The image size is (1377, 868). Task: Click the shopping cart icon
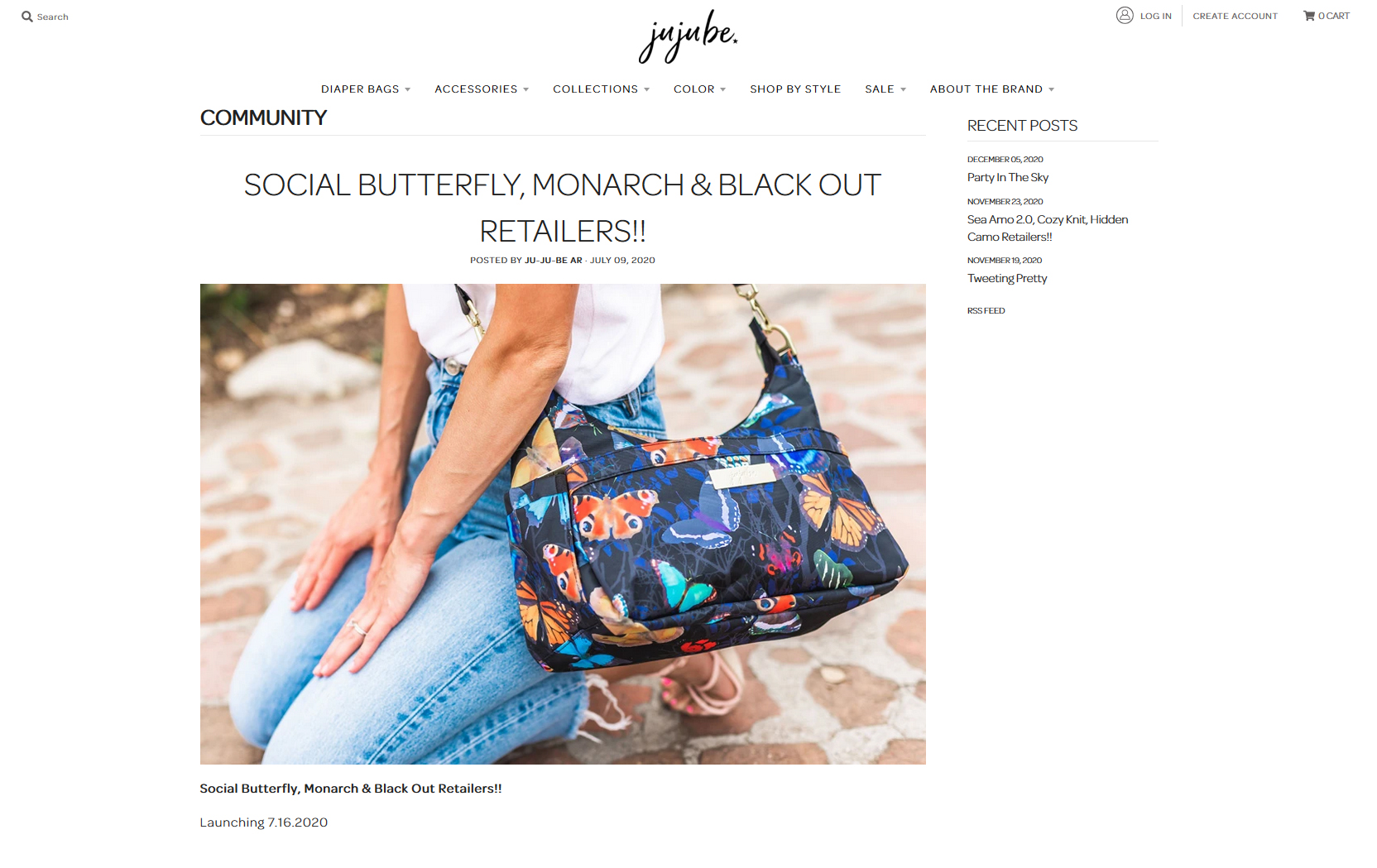coord(1309,16)
